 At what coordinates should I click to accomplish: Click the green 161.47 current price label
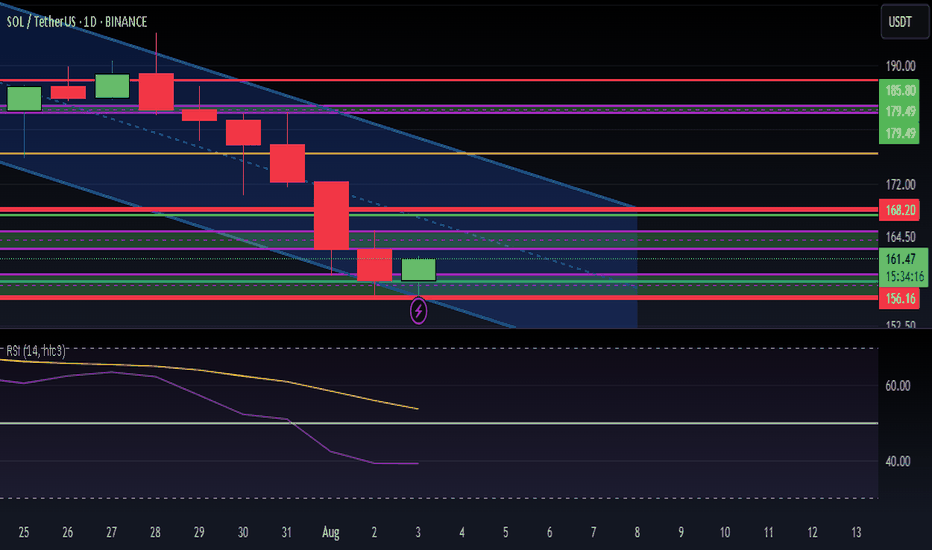coord(900,259)
